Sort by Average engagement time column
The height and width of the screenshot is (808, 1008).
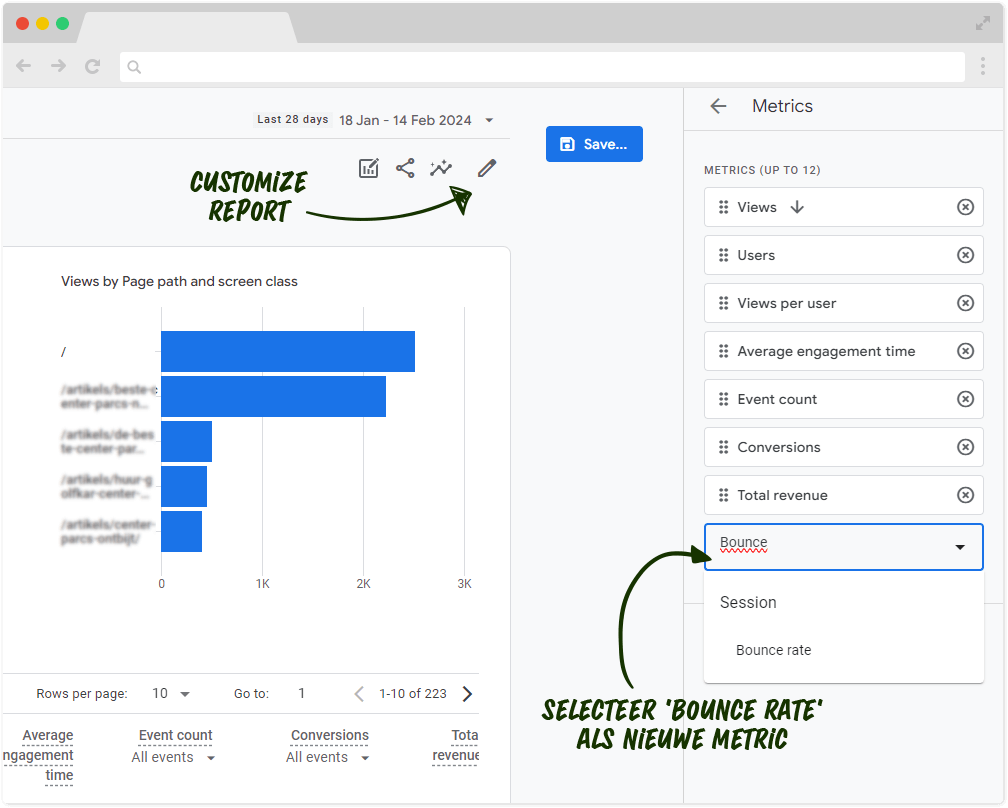tap(39, 755)
